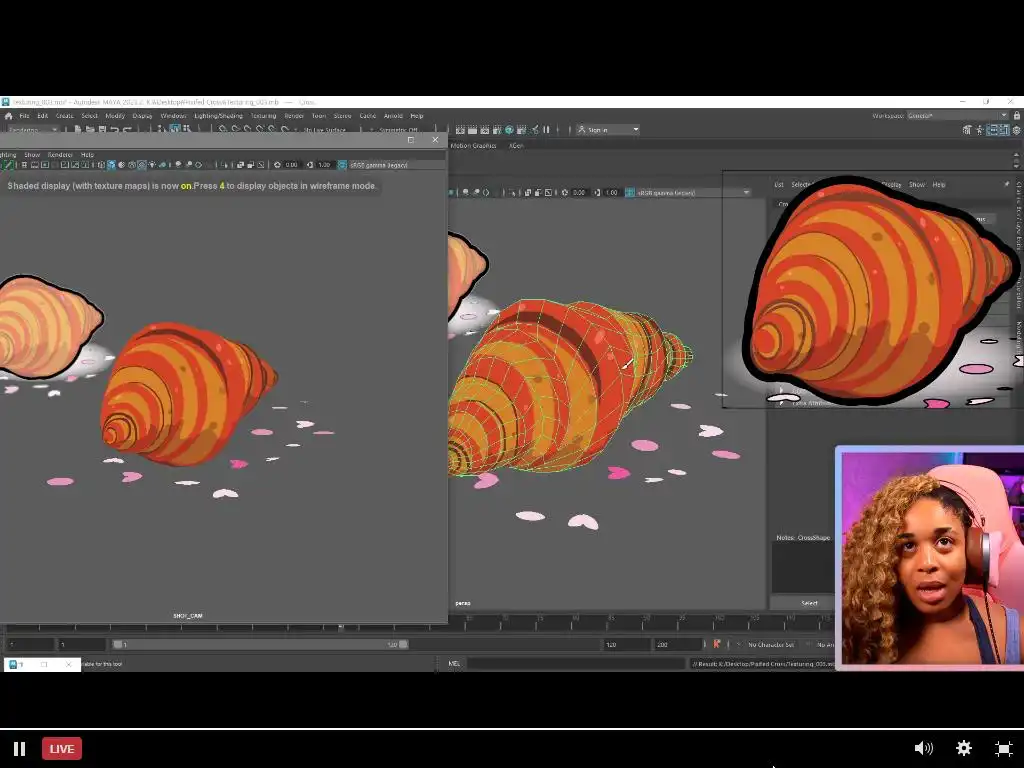The height and width of the screenshot is (768, 1024).
Task: Click the range slider bar start handle
Action: pos(118,645)
